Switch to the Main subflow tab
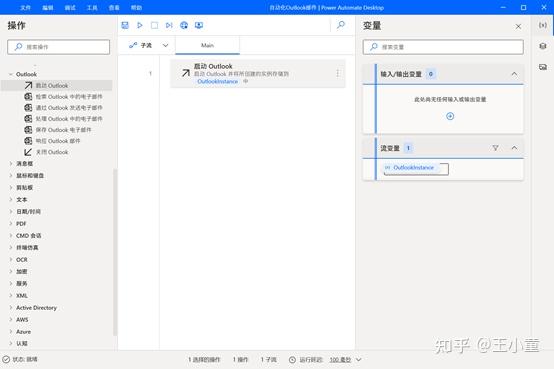Screen dimensions: 554x369 (x=207, y=46)
